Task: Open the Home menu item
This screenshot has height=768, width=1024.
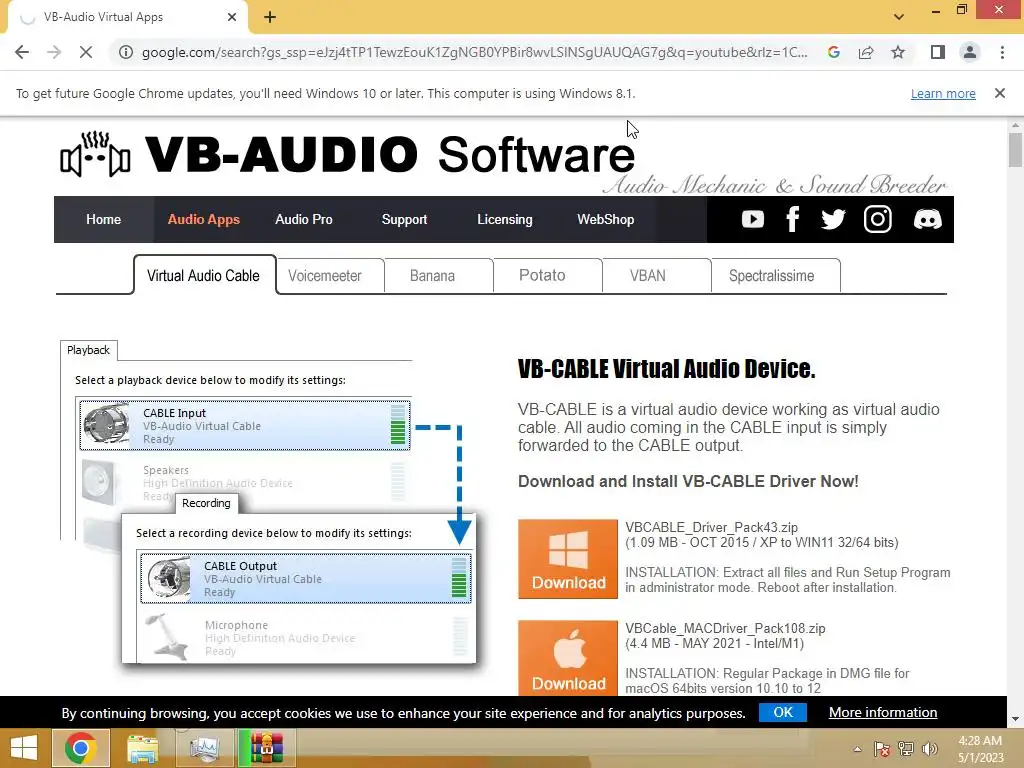Action: [103, 219]
